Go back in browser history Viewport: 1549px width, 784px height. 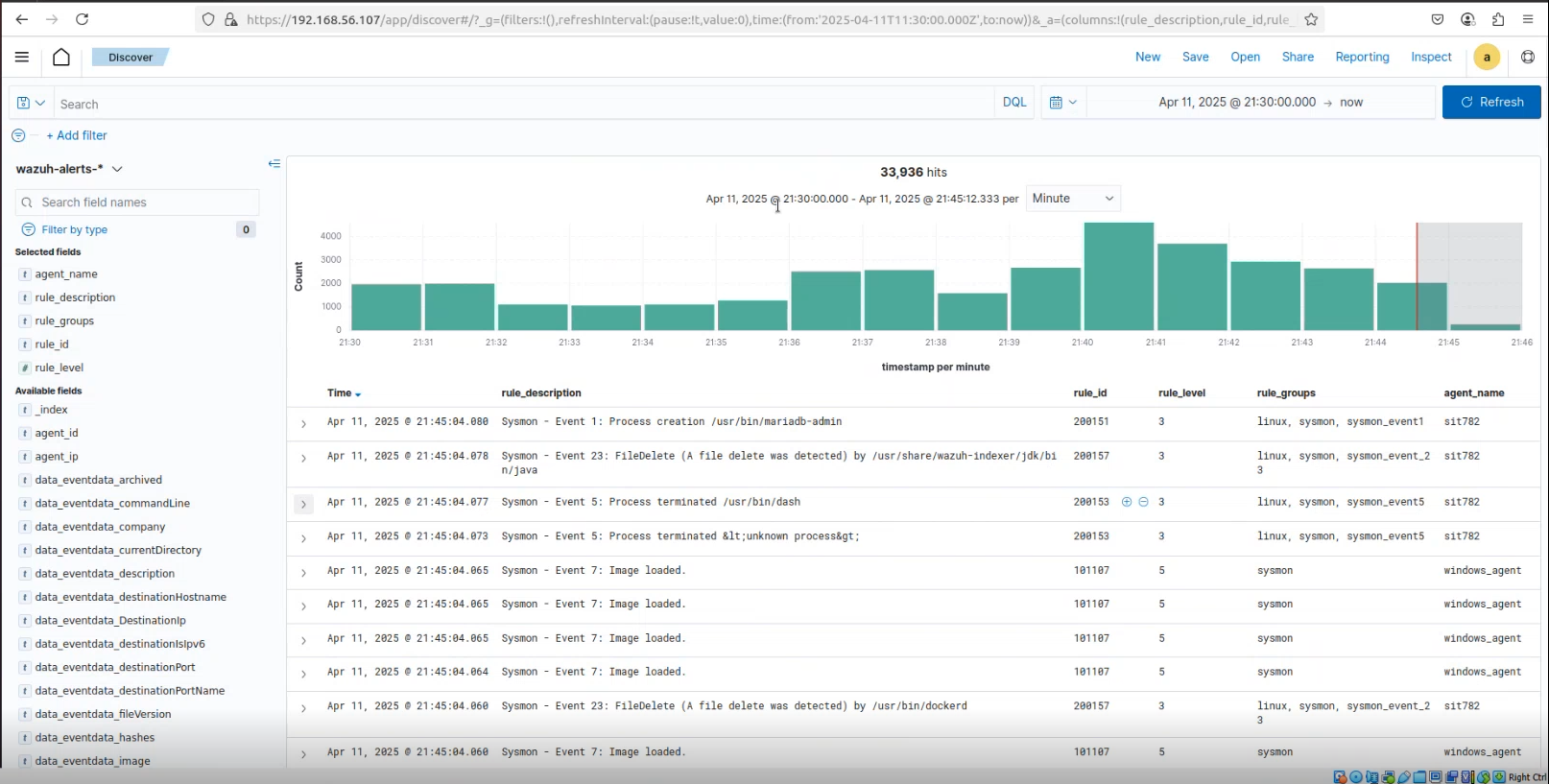coord(22,19)
